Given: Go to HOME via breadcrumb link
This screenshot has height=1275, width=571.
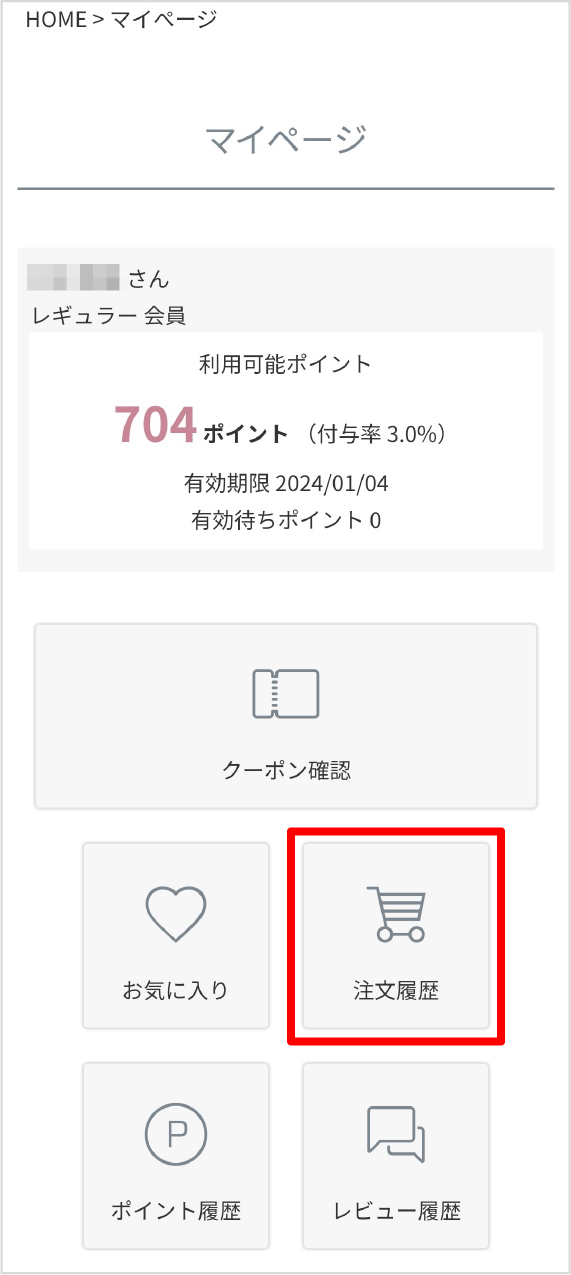Looking at the screenshot, I should click(x=56, y=19).
